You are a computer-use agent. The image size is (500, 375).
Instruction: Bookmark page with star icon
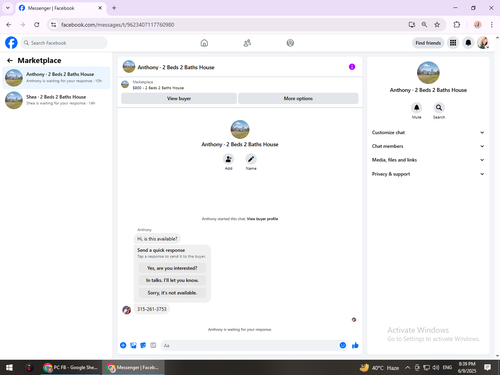[x=437, y=24]
